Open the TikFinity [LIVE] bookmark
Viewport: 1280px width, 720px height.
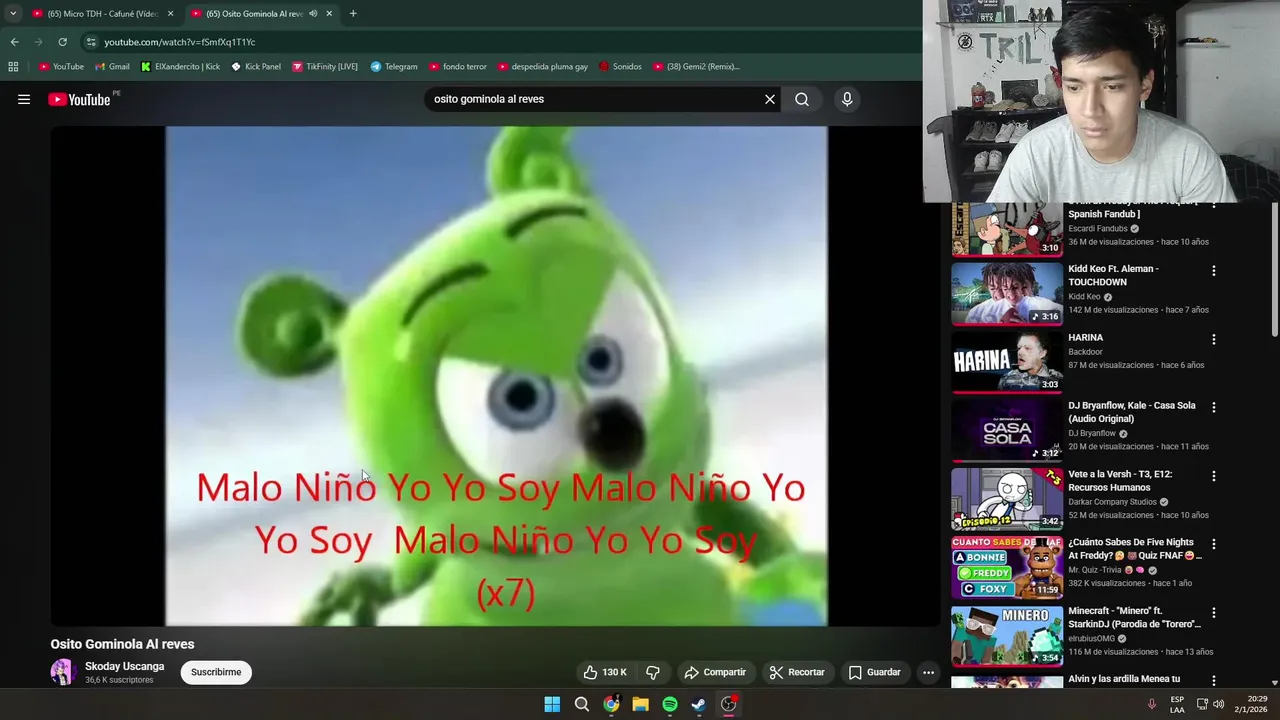[x=325, y=67]
